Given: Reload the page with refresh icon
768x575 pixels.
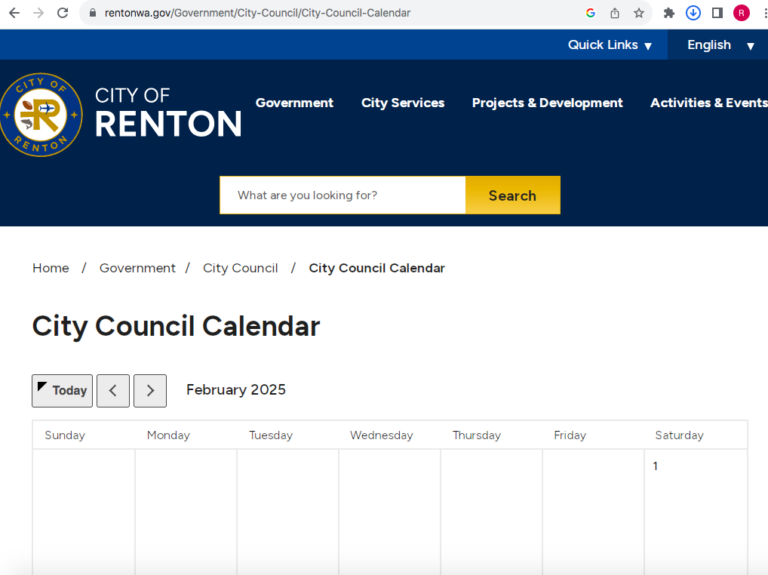Looking at the screenshot, I should click(63, 13).
